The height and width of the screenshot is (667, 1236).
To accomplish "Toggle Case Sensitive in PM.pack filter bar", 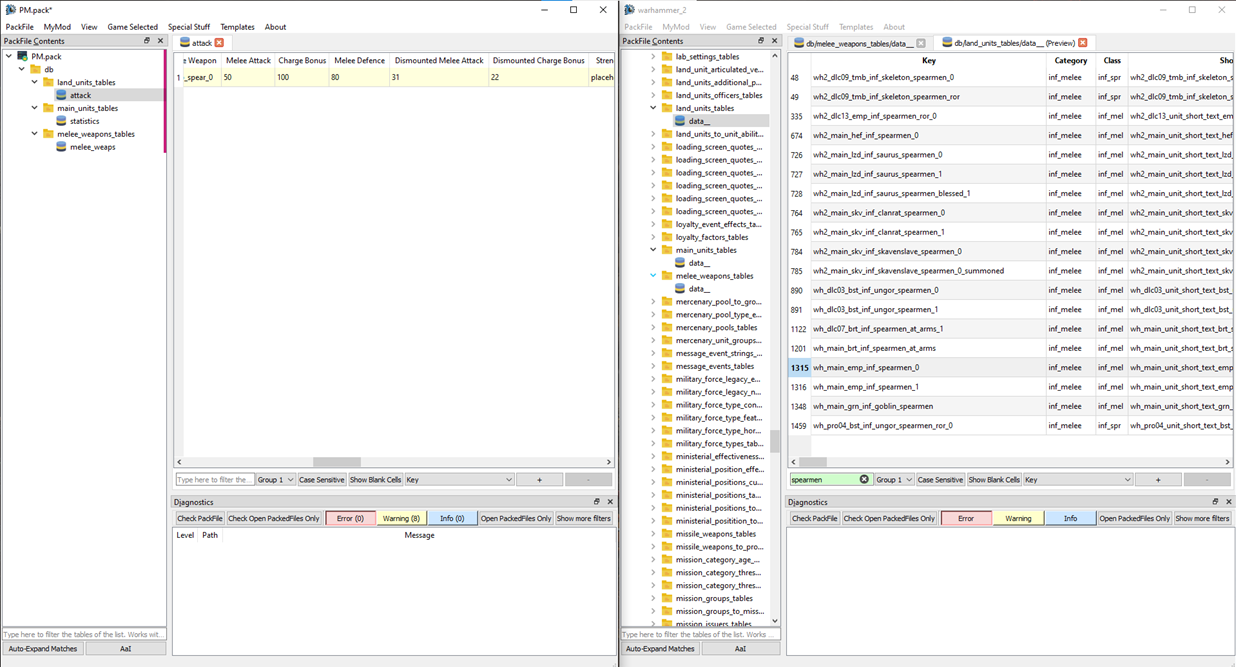I will click(x=322, y=480).
